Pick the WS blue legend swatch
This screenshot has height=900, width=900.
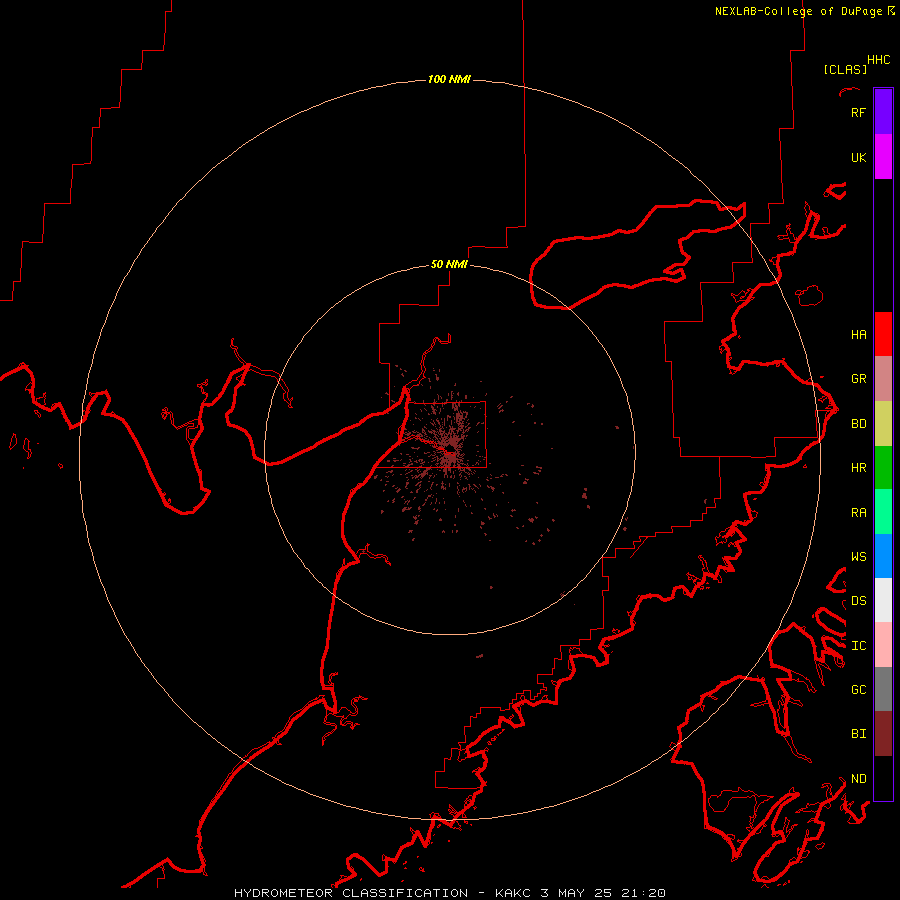click(883, 556)
